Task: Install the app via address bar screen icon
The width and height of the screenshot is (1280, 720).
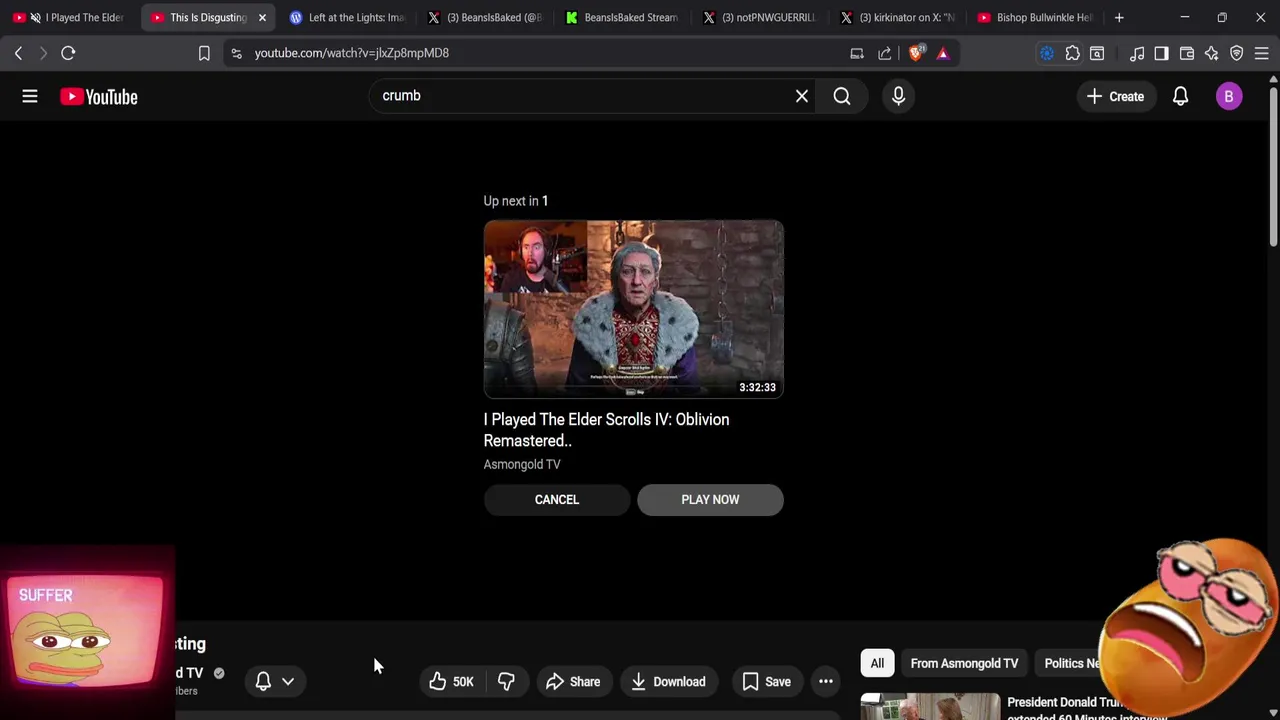Action: 857,53
